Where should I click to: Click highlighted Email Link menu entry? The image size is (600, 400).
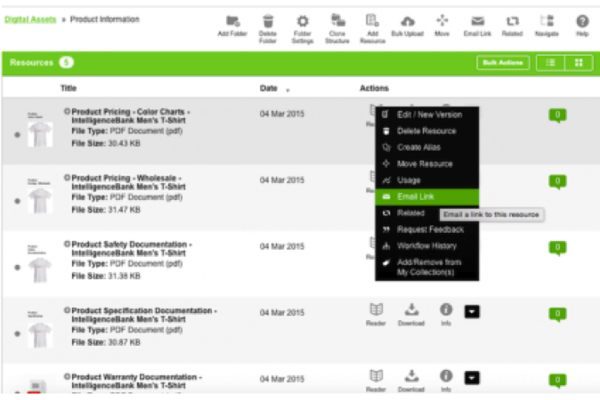(x=427, y=197)
